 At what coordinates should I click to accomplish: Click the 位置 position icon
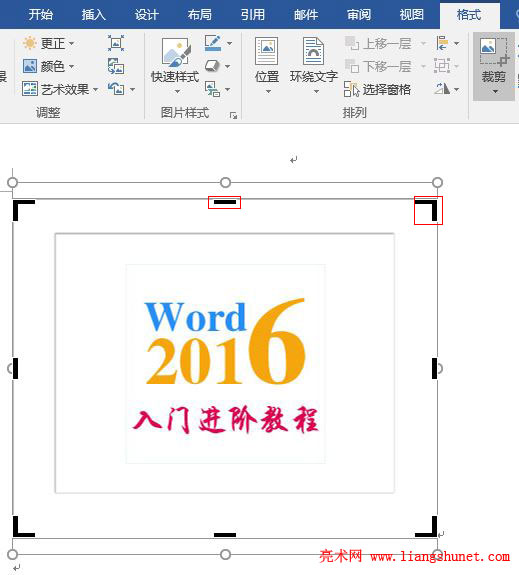267,51
